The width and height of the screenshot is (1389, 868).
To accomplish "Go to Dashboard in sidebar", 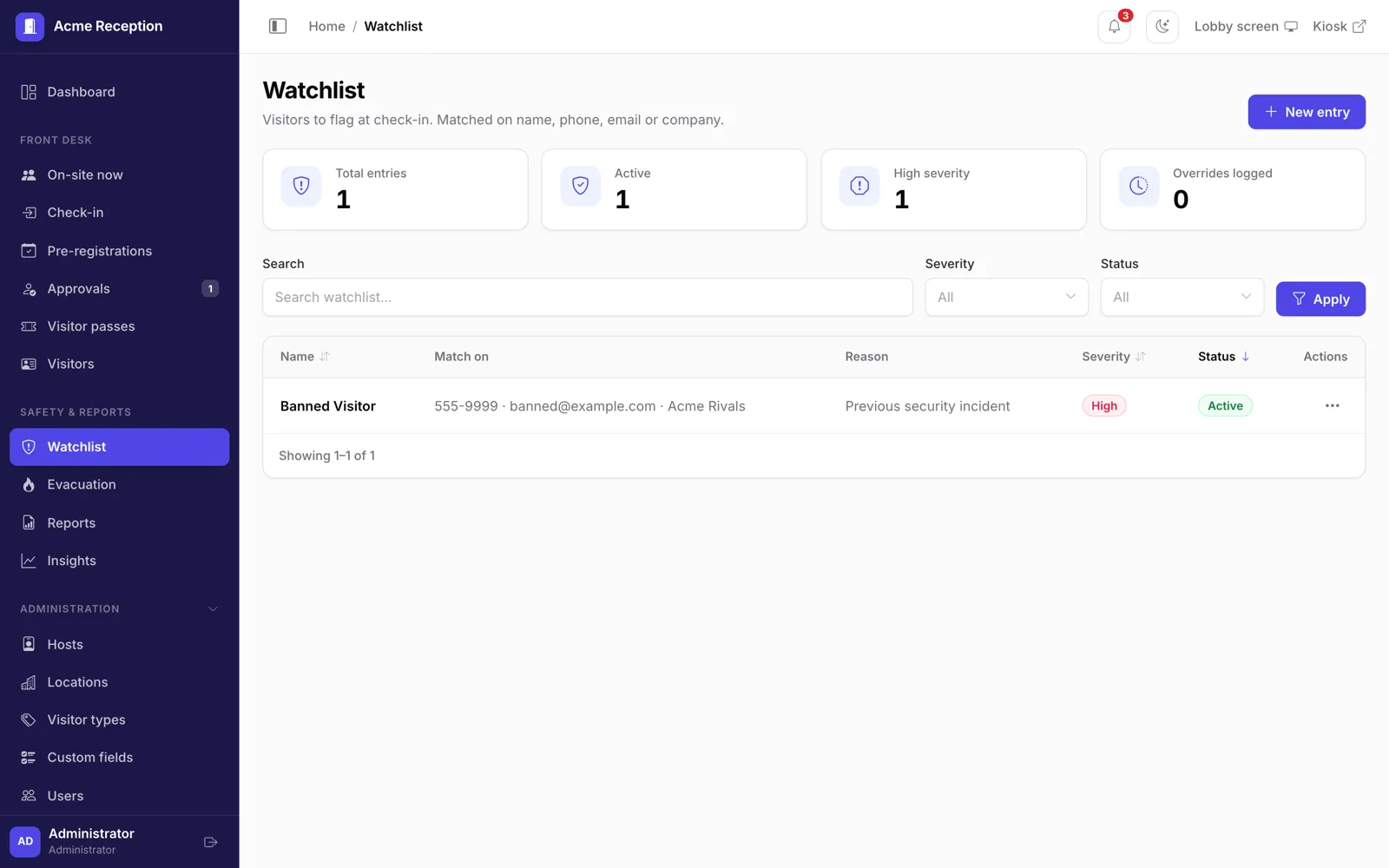I will click(119, 92).
